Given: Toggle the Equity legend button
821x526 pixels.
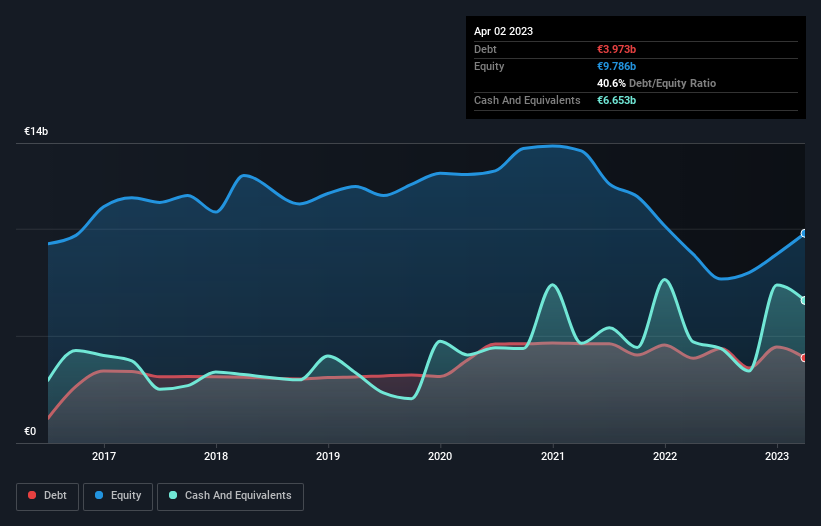Looking at the screenshot, I should 118,496.
